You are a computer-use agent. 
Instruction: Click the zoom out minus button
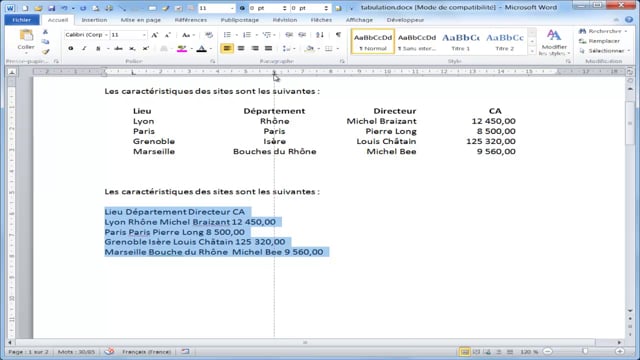[548, 351]
